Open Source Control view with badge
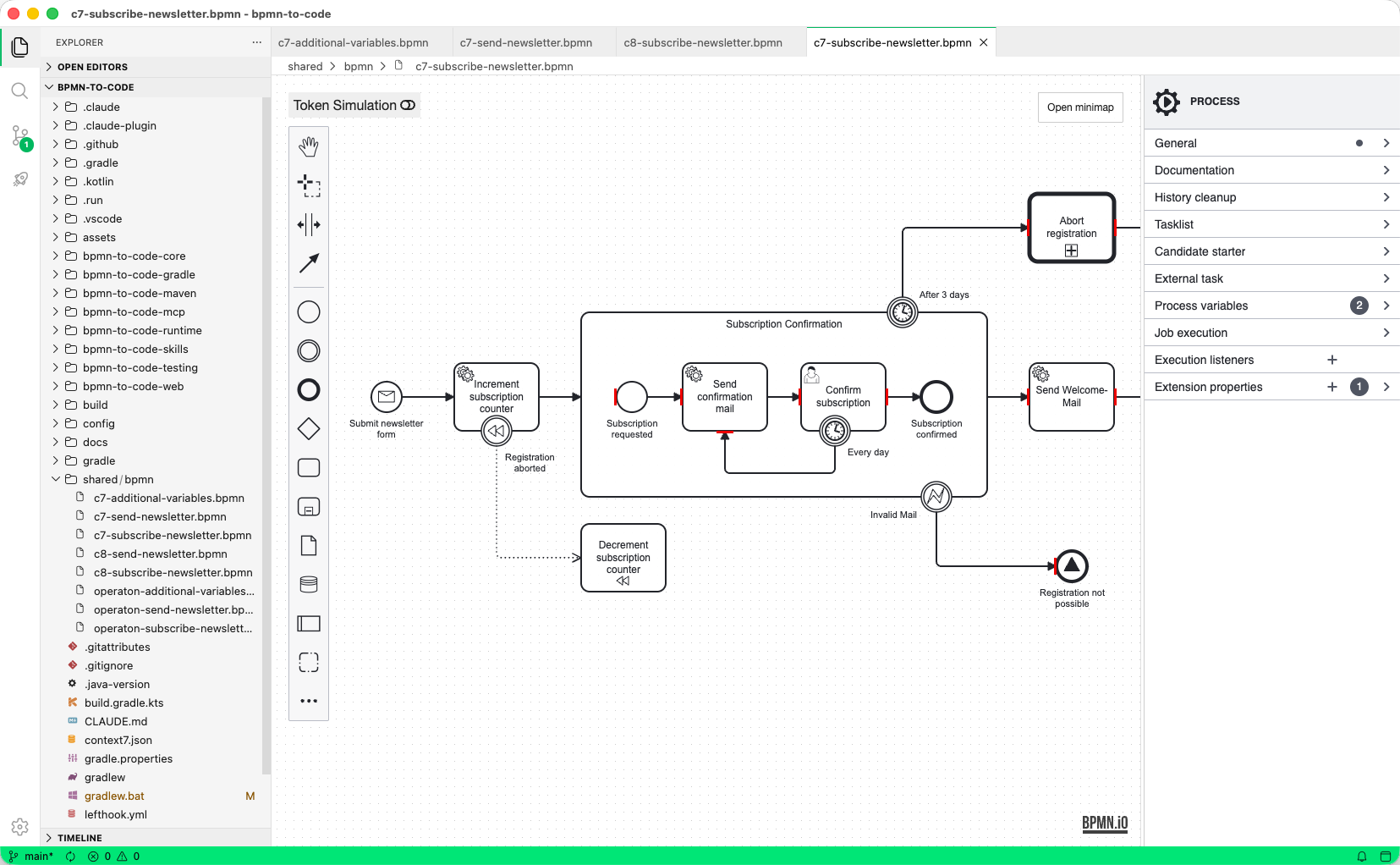This screenshot has width=1400, height=865. [x=20, y=136]
